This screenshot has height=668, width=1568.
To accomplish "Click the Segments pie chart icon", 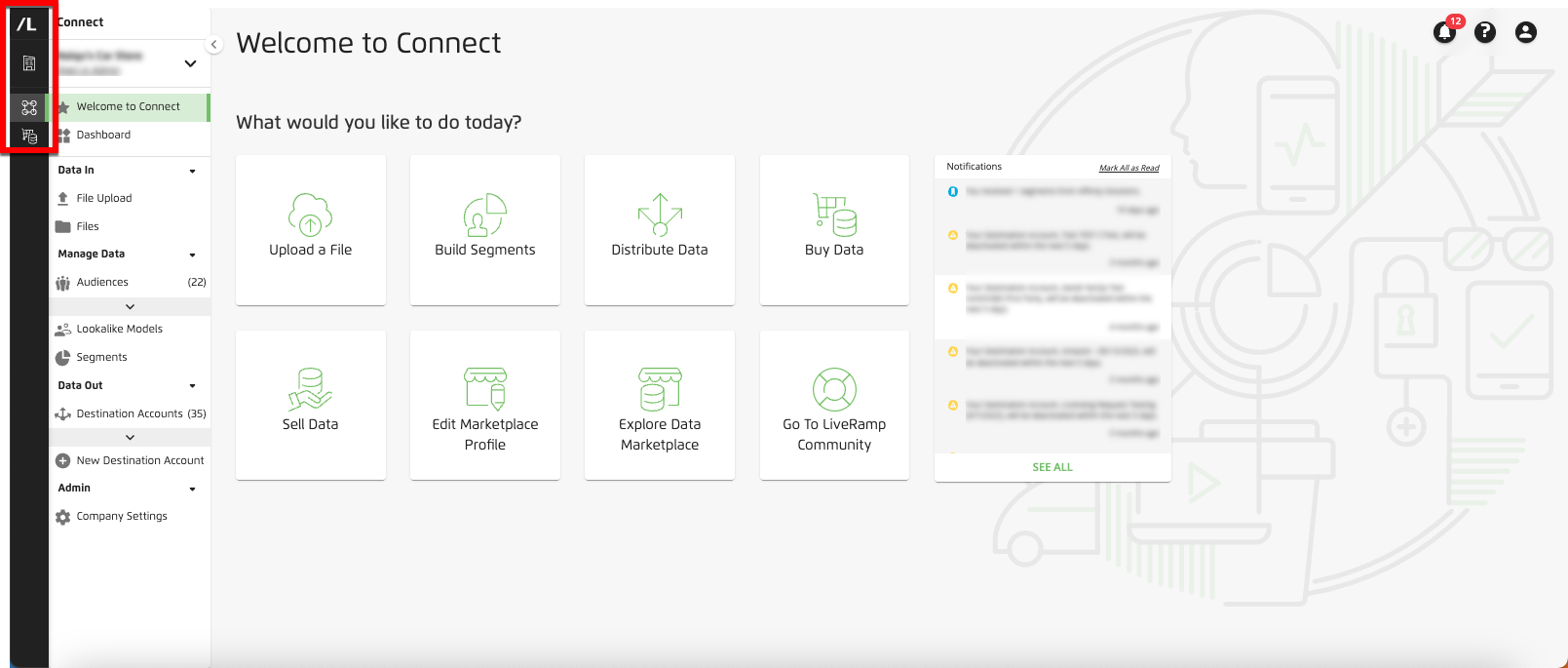I will (63, 358).
